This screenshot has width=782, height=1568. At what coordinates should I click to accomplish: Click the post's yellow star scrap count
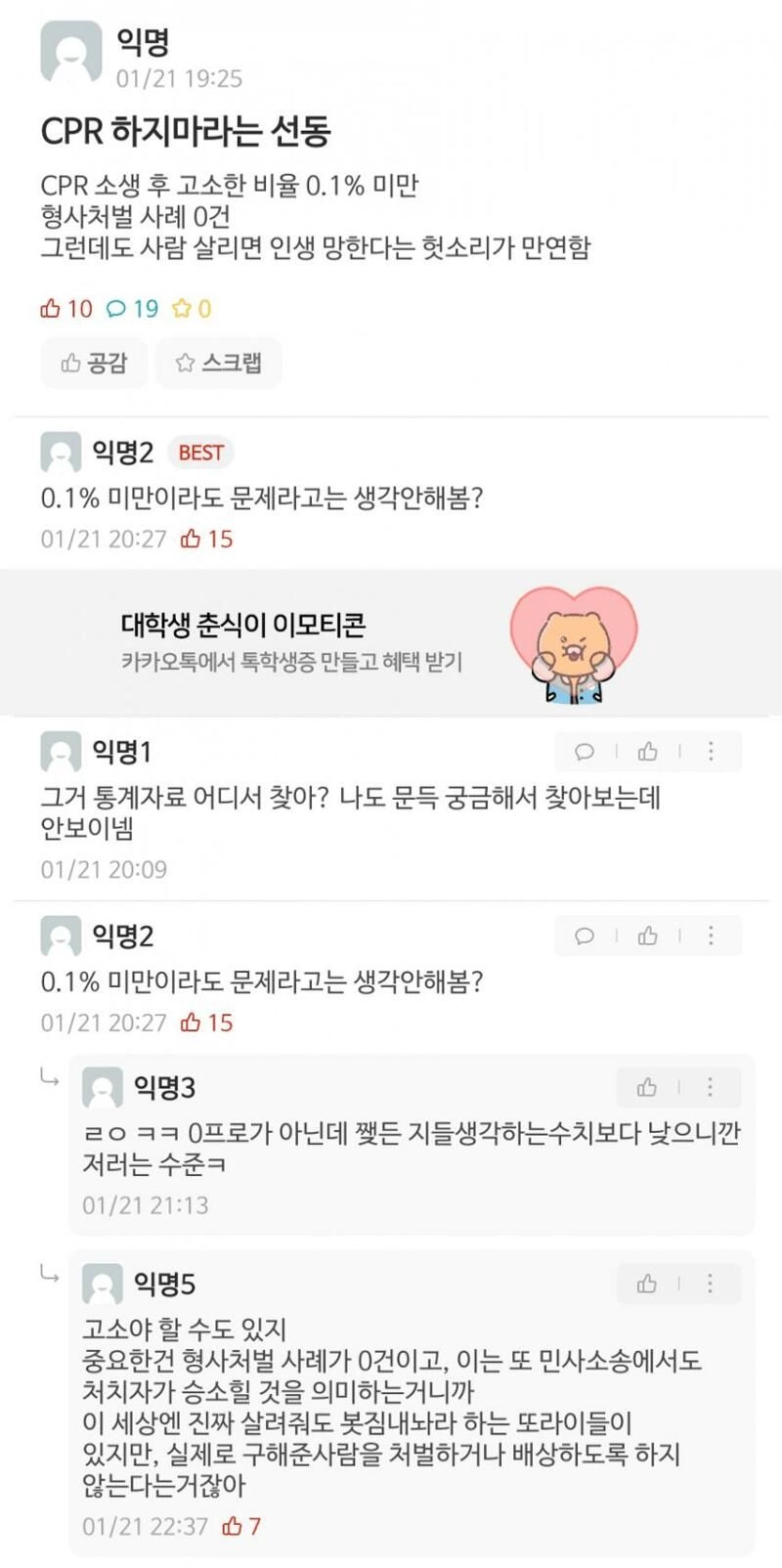pos(192,309)
